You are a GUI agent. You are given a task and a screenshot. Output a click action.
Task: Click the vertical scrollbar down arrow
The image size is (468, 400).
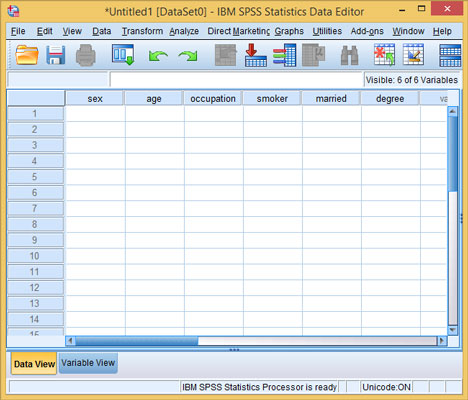[x=452, y=330]
